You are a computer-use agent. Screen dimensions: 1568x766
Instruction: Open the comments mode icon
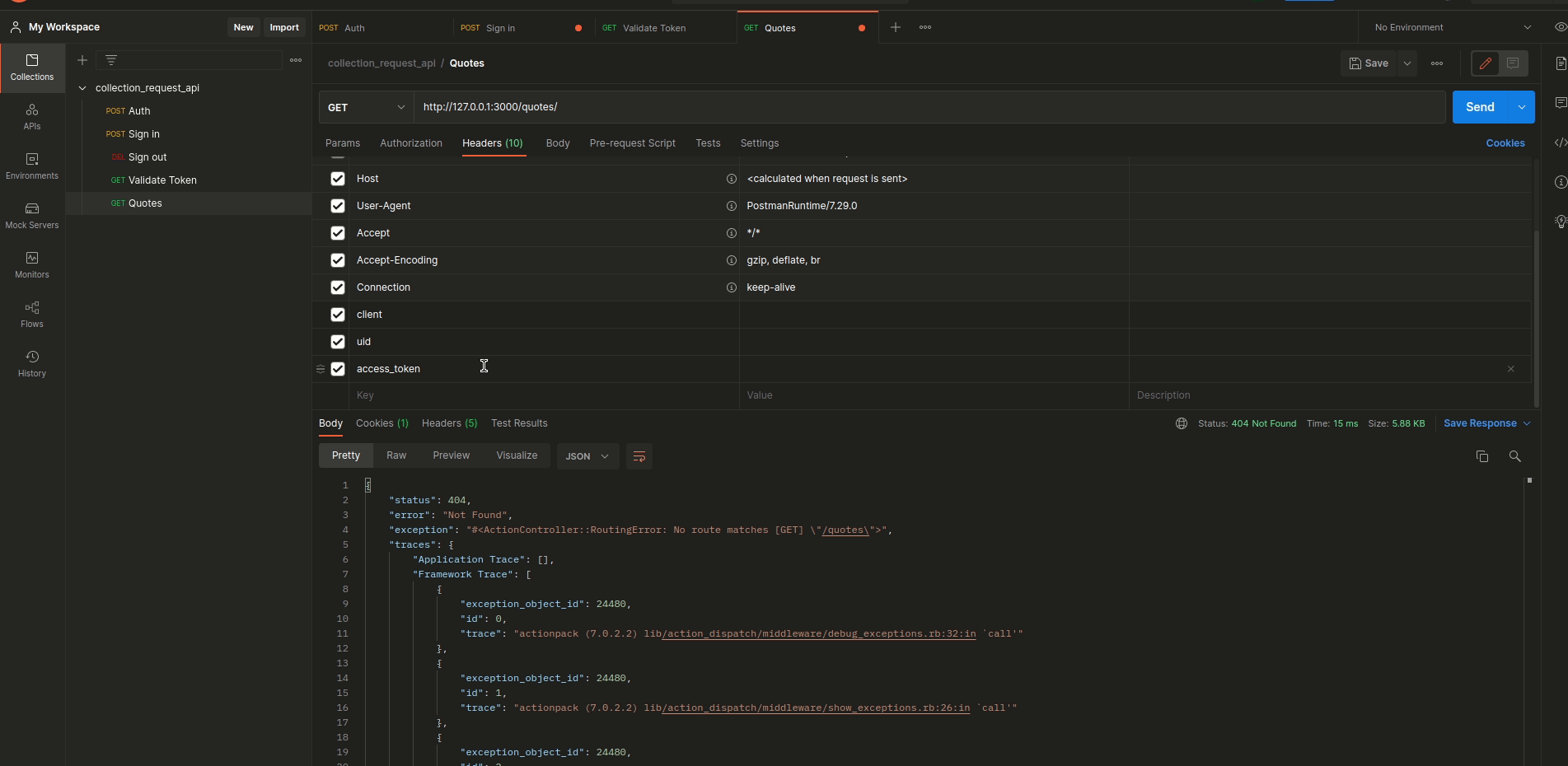point(1513,63)
